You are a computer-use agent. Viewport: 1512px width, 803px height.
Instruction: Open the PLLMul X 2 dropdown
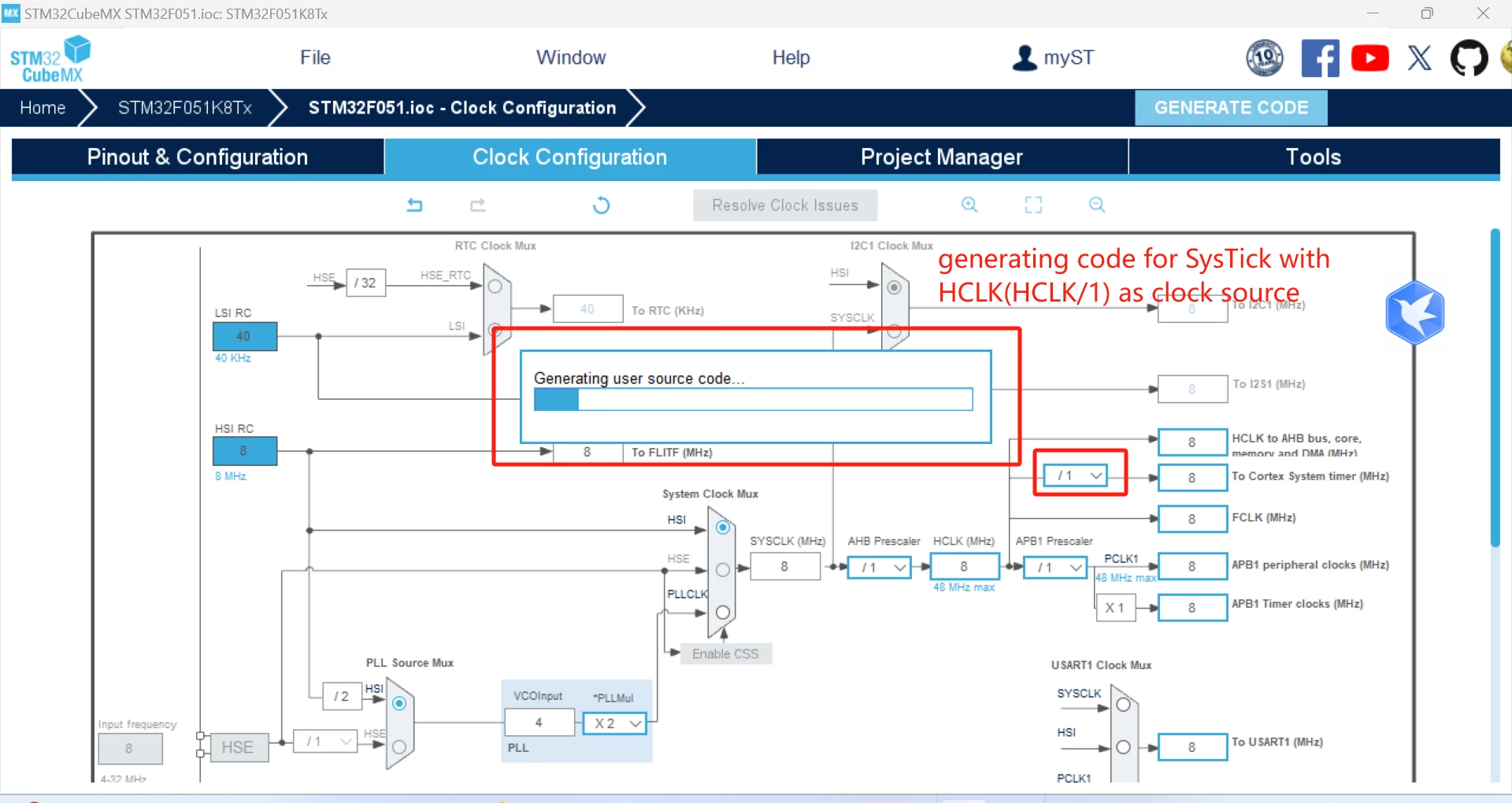(615, 723)
